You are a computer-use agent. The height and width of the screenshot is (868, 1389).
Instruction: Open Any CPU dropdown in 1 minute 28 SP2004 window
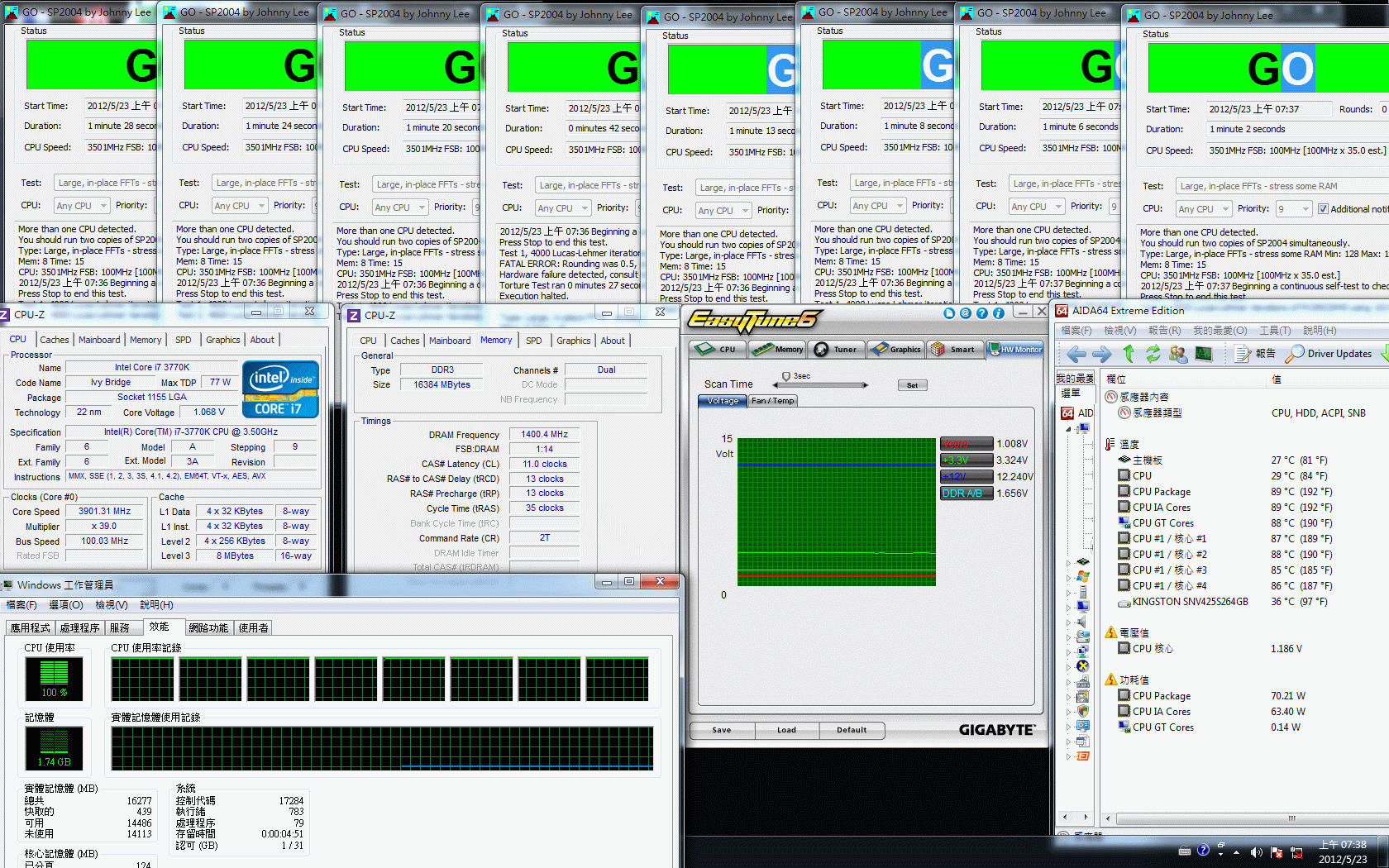pyautogui.click(x=81, y=206)
